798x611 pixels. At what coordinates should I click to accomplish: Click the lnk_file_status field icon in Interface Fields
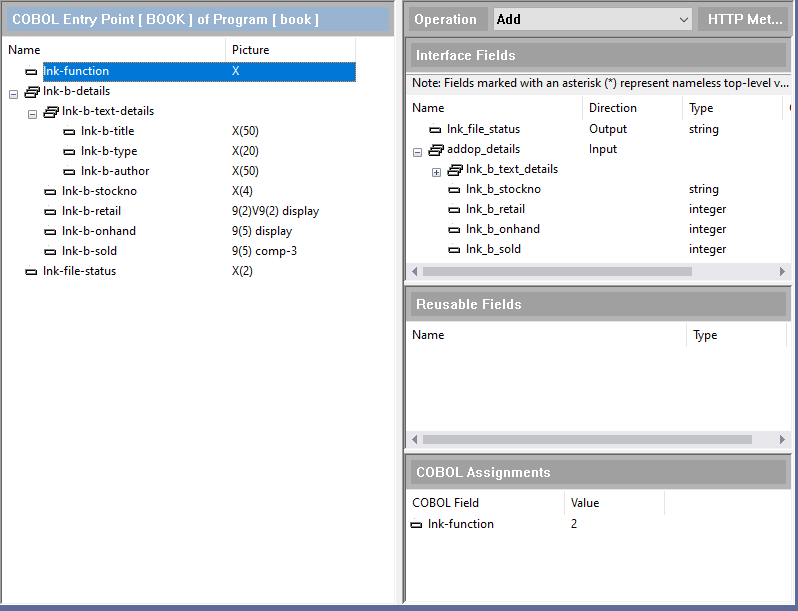pyautogui.click(x=435, y=130)
